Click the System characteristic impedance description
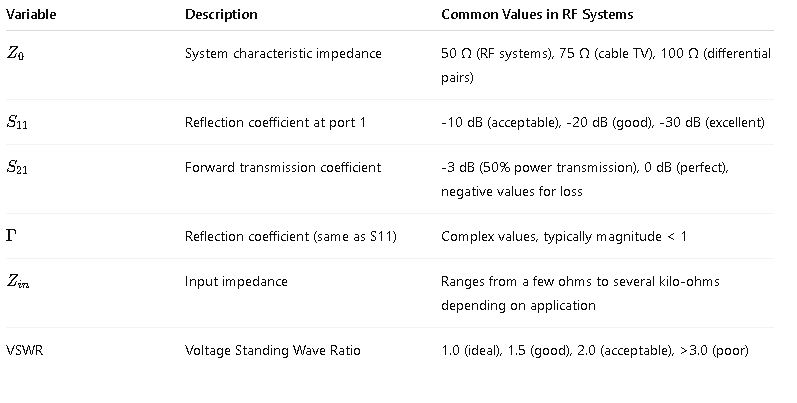The height and width of the screenshot is (403, 797). click(x=283, y=54)
